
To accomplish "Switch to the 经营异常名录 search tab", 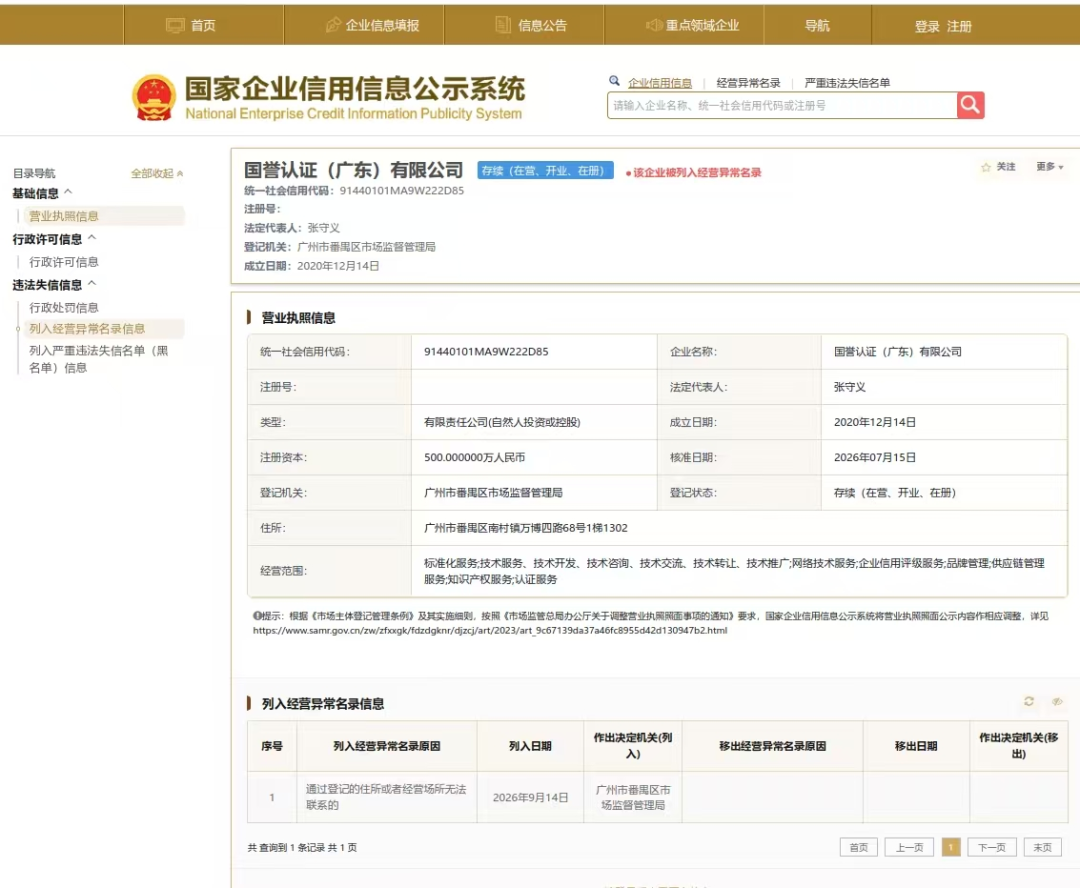I will (x=748, y=83).
